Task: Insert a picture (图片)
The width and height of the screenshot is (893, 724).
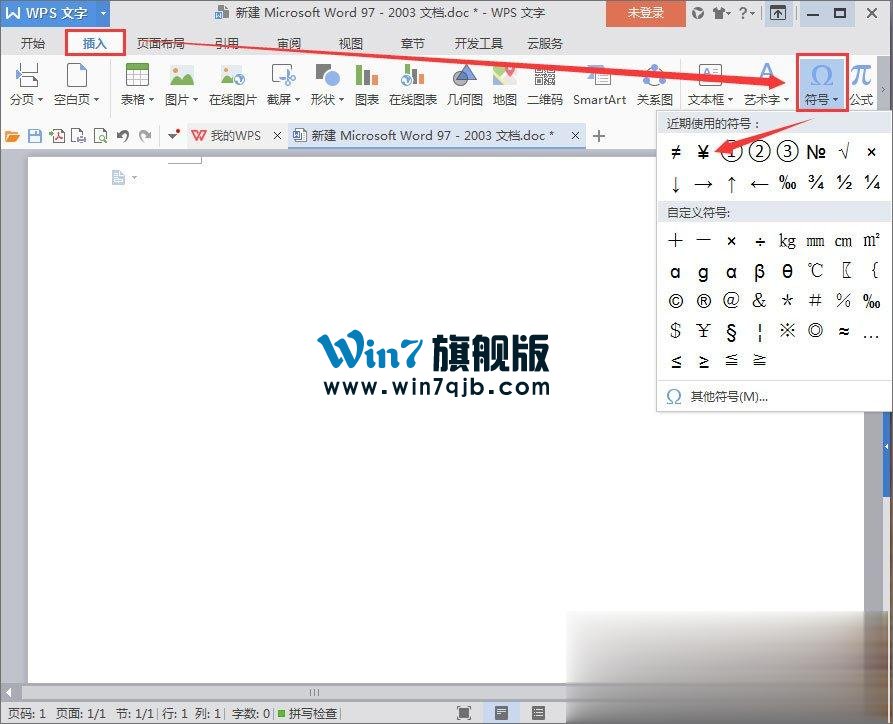Action: [x=182, y=84]
